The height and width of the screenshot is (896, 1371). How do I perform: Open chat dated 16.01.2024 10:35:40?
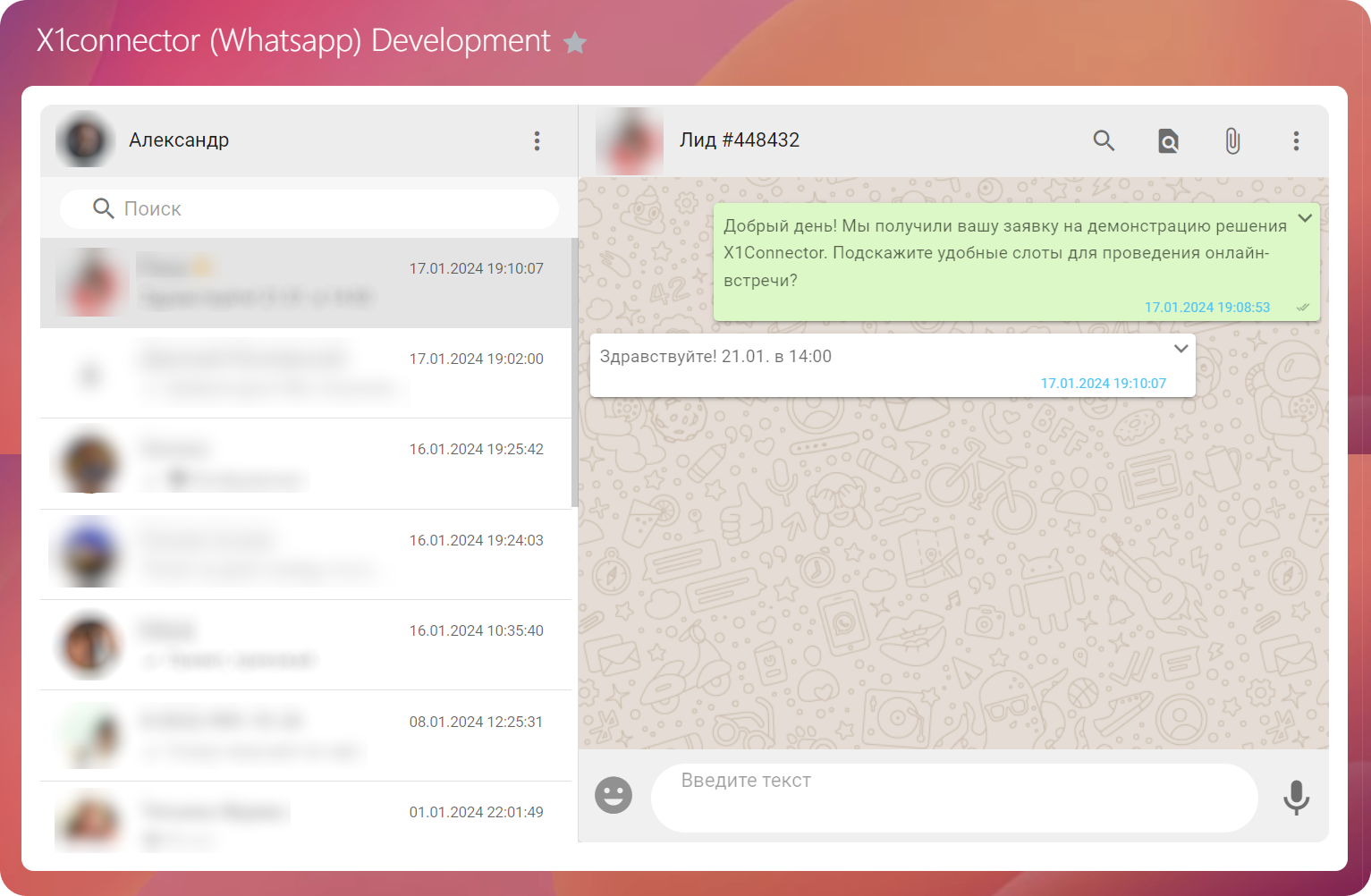tap(306, 645)
